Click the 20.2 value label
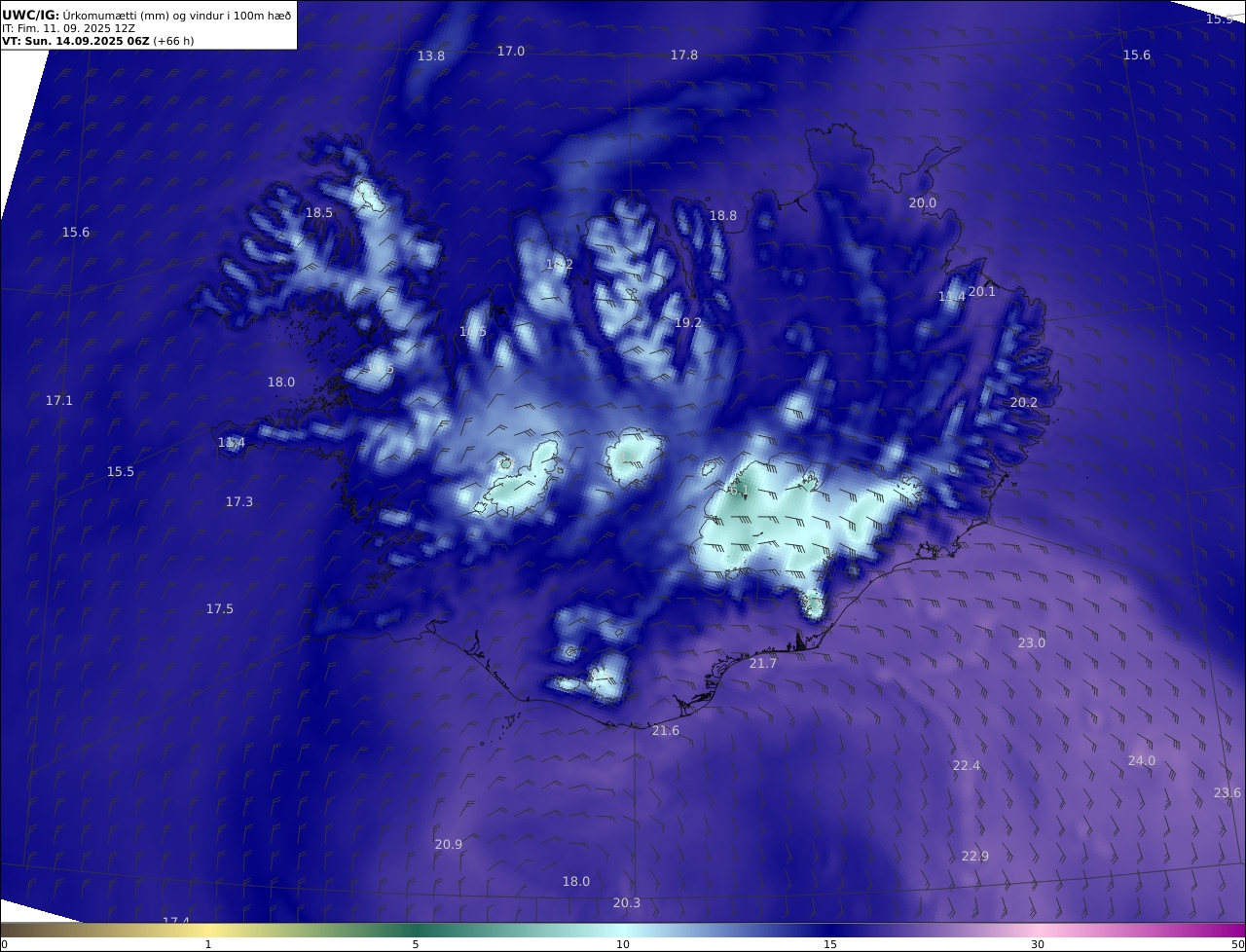 tap(1024, 403)
